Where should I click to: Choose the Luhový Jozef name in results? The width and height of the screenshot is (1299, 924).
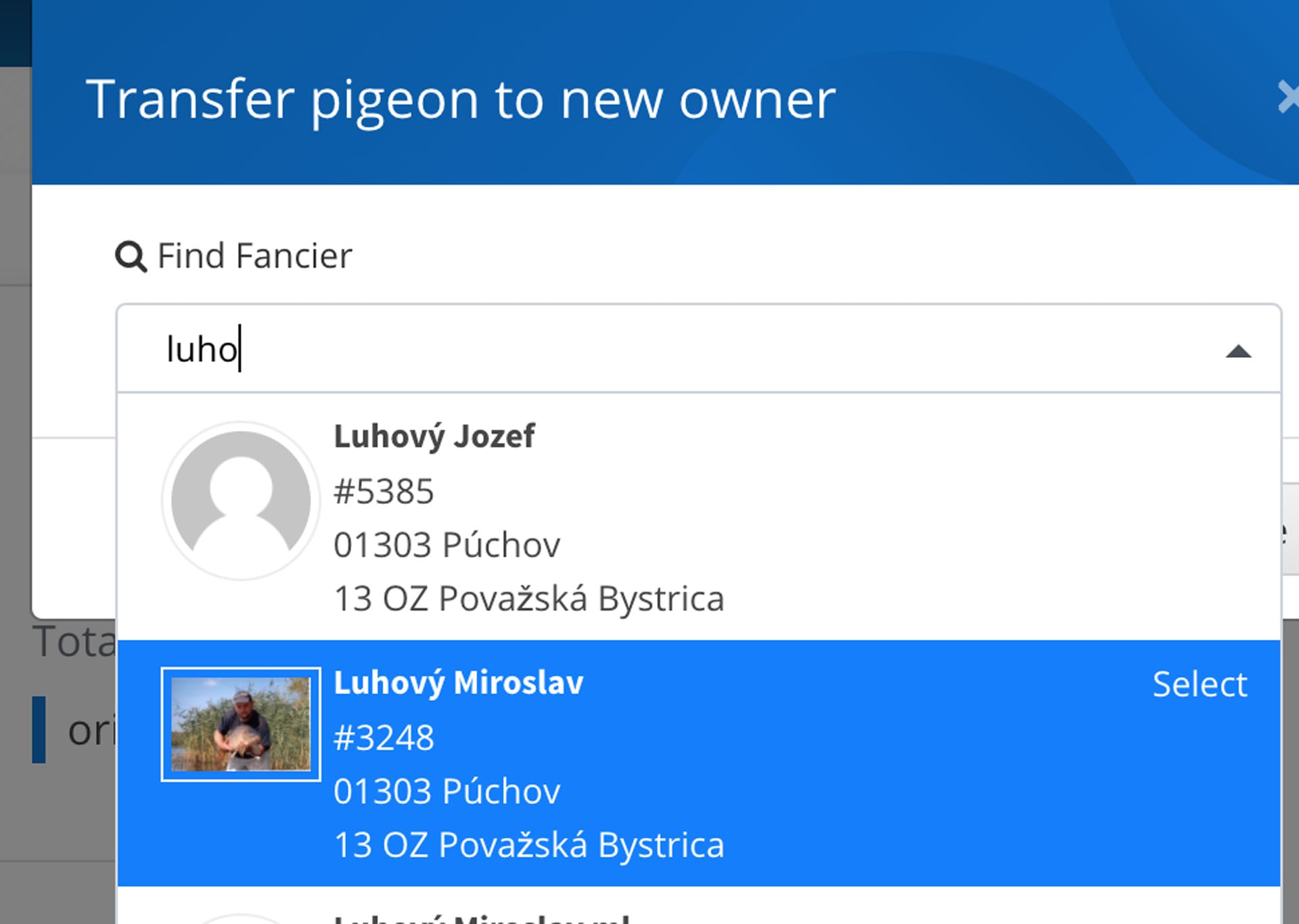tap(434, 436)
